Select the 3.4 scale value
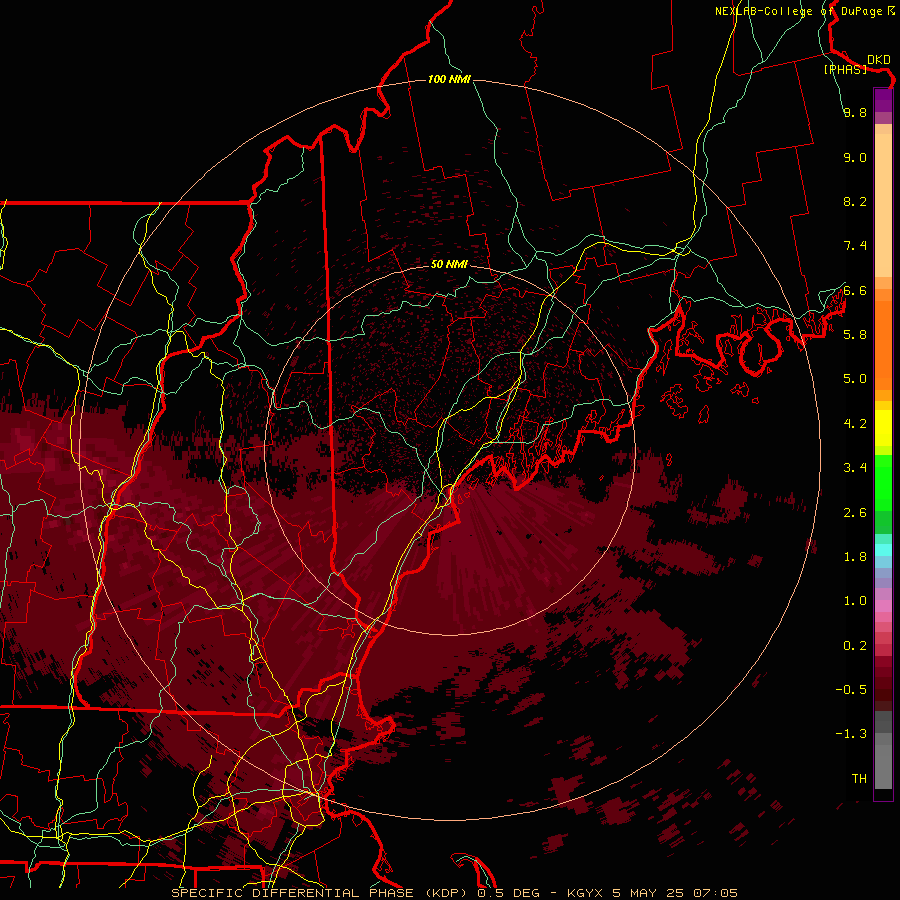 855,468
